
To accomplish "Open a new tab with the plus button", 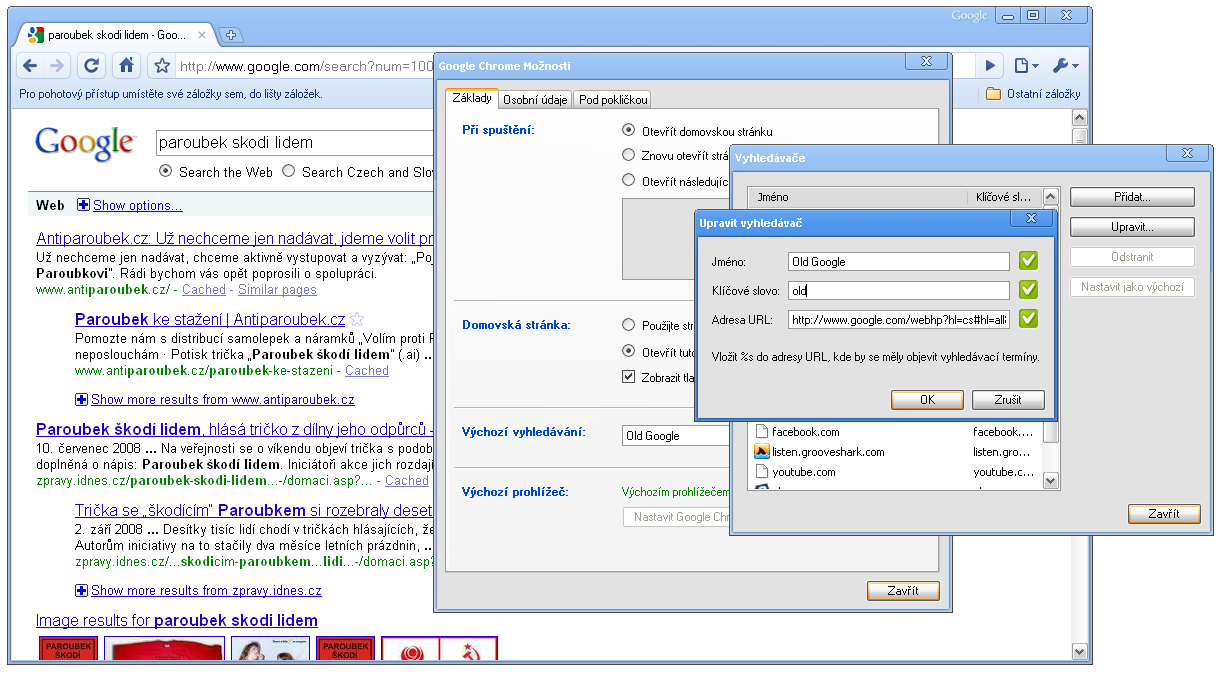I will click(230, 35).
